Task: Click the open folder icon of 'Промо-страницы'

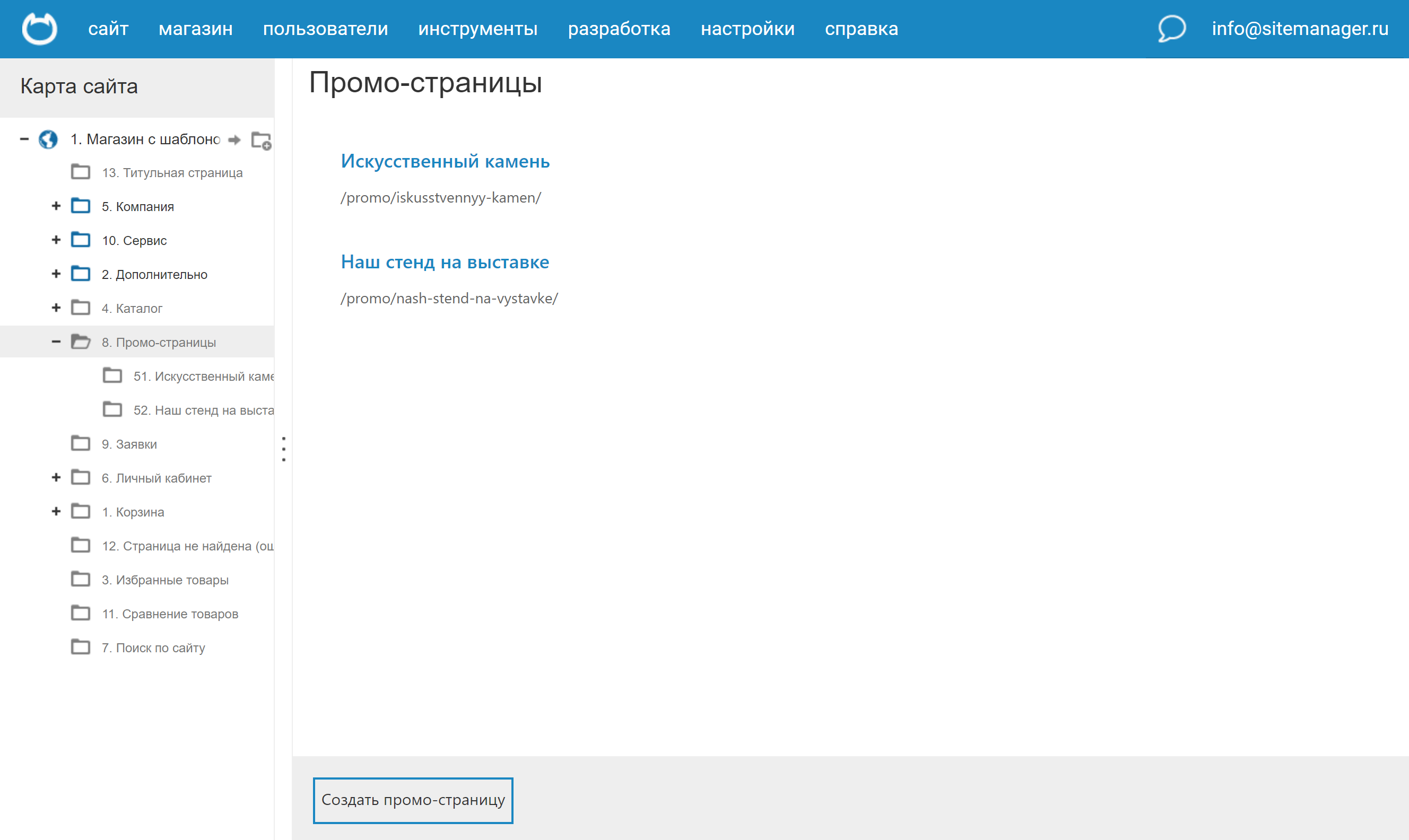Action: click(x=81, y=342)
